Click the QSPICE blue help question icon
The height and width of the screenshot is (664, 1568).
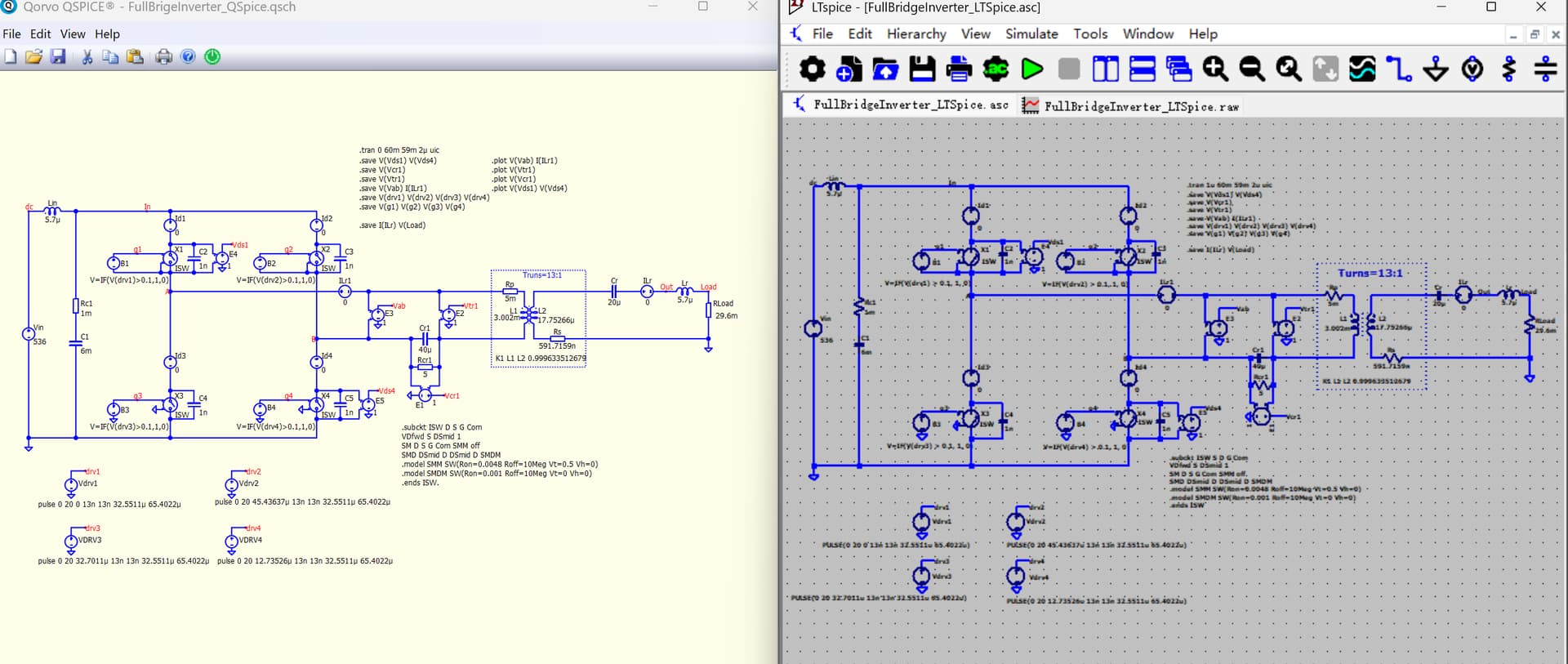tap(188, 56)
